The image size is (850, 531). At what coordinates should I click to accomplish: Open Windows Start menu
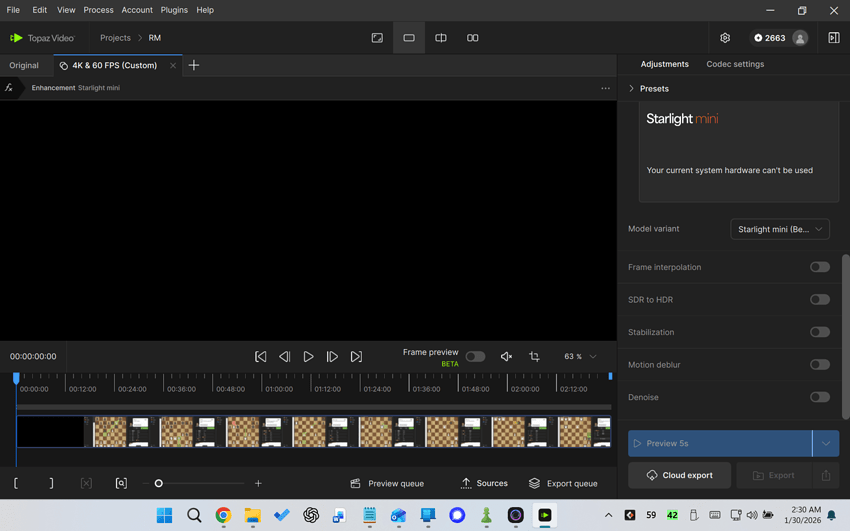[x=164, y=515]
